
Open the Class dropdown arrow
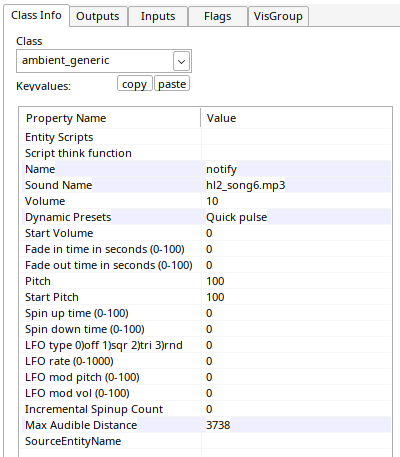(x=181, y=61)
